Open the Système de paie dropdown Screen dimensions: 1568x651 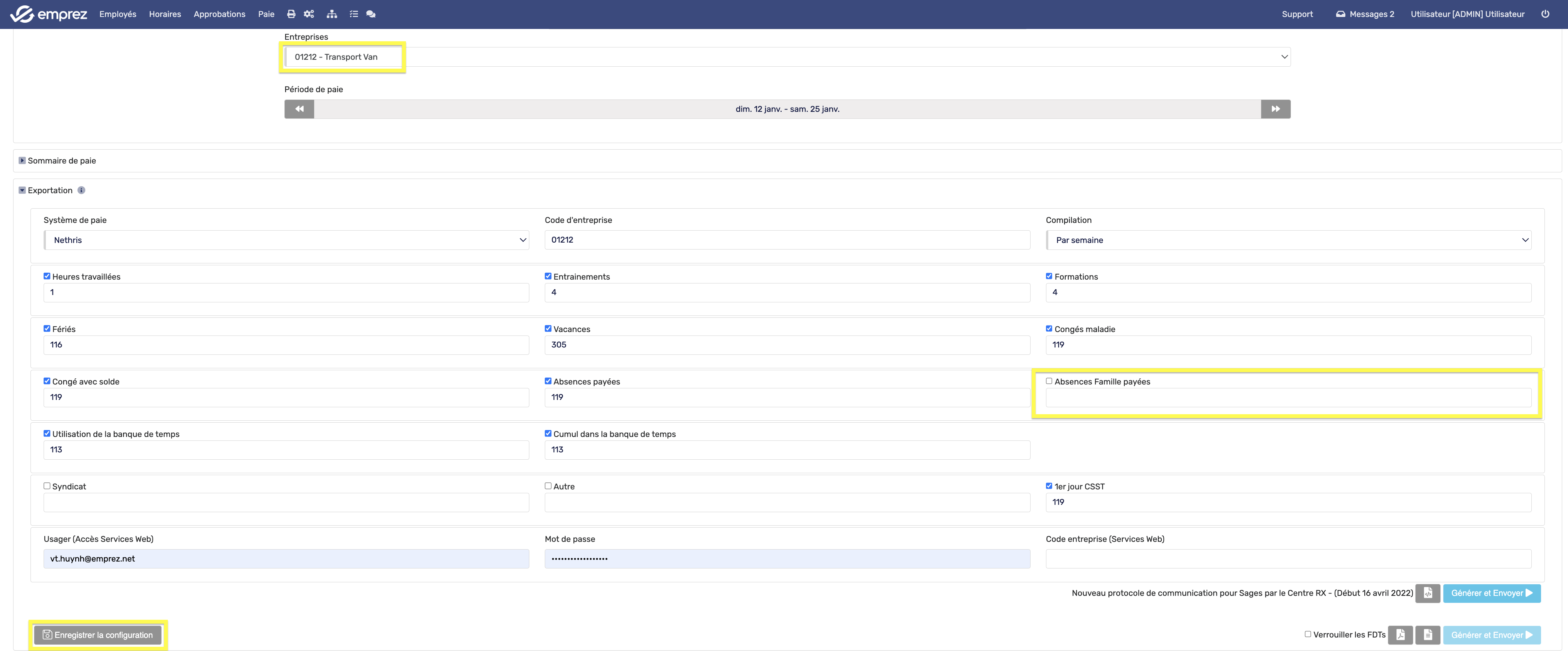point(286,240)
